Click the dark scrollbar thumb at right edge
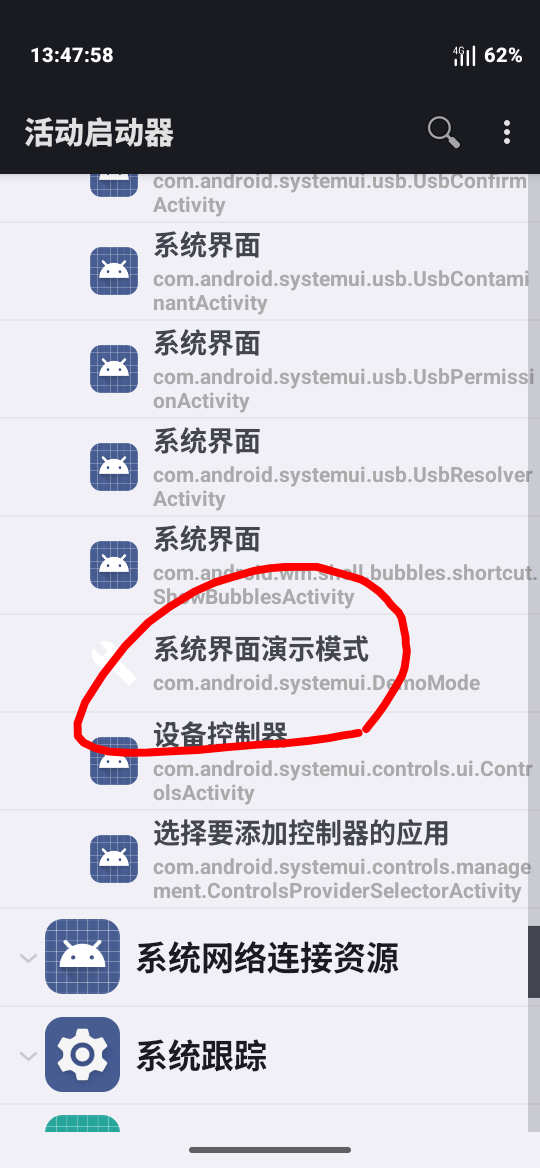Screen dimensions: 540x1168 click(x=533, y=962)
